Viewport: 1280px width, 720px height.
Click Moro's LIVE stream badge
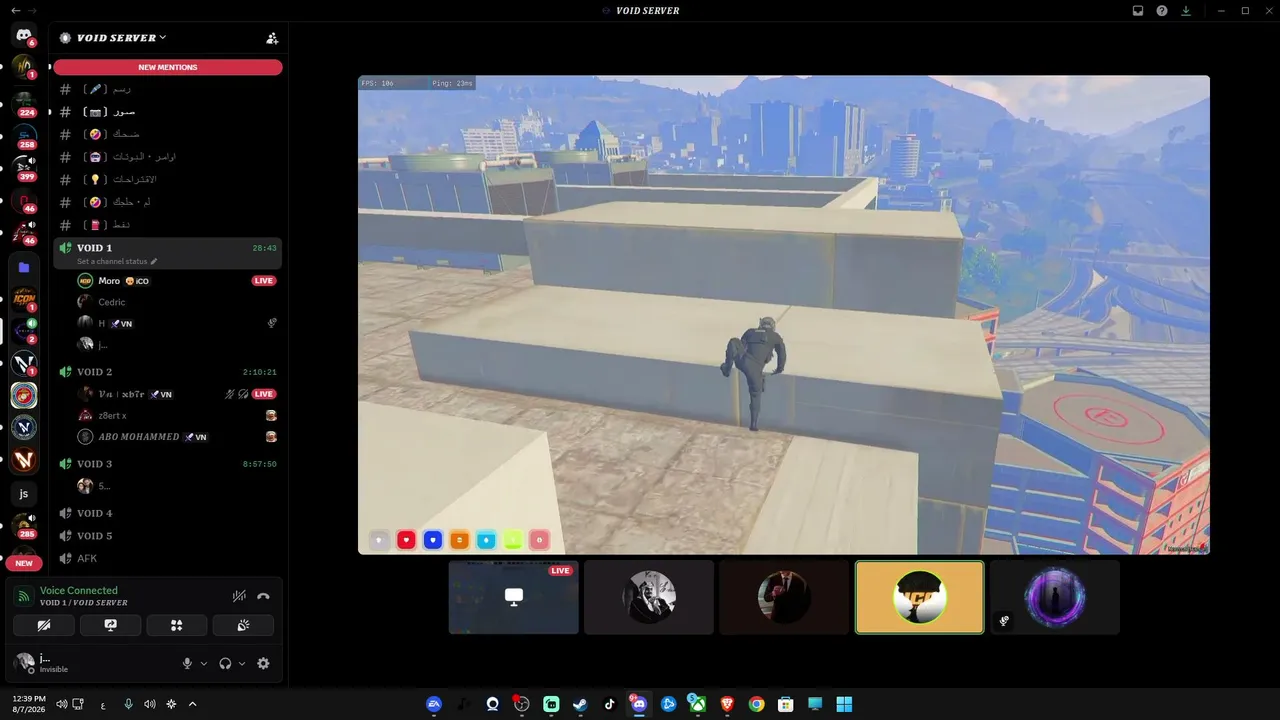[x=264, y=281]
